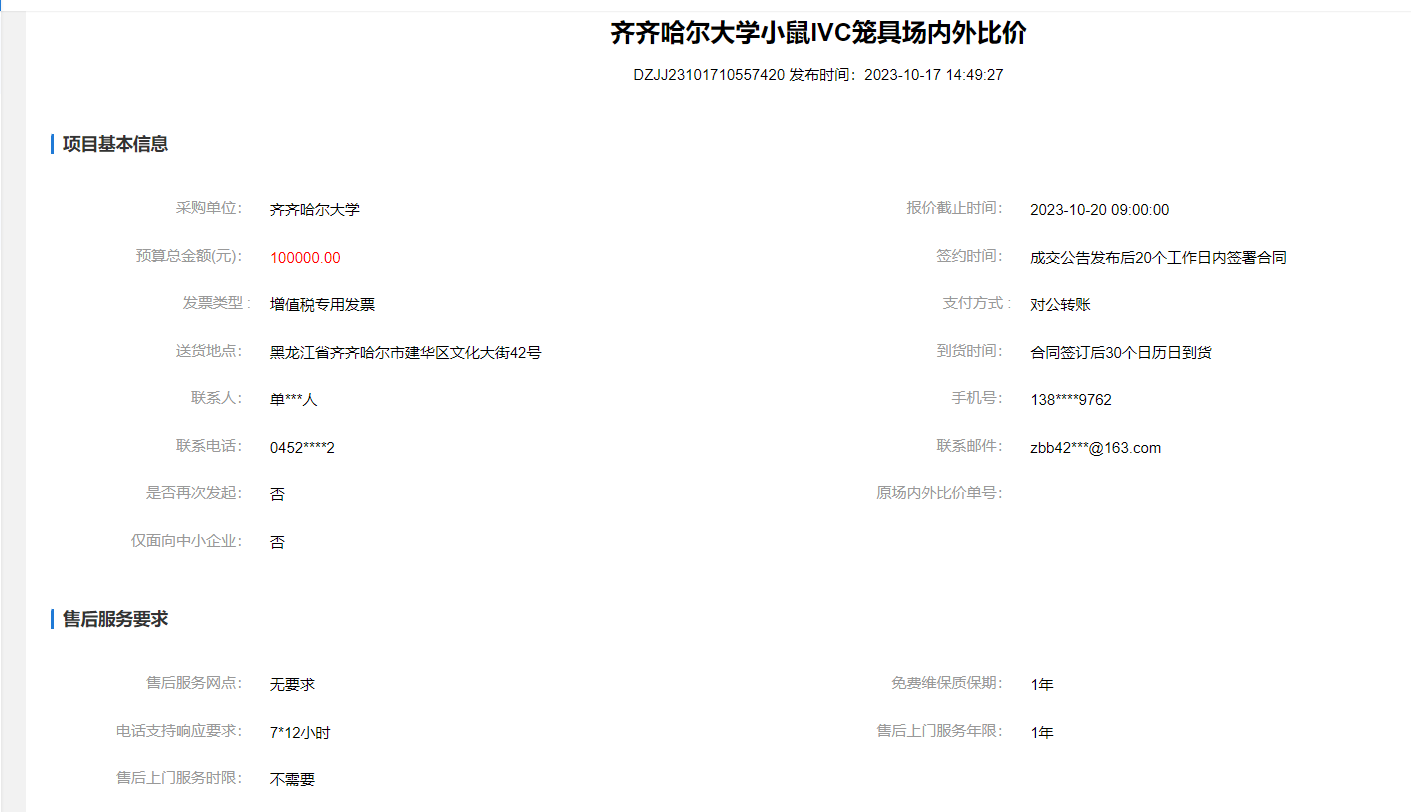Viewport: 1411px width, 812px height.
Task: Click the invoice type 增值税专用发票
Action: (322, 305)
